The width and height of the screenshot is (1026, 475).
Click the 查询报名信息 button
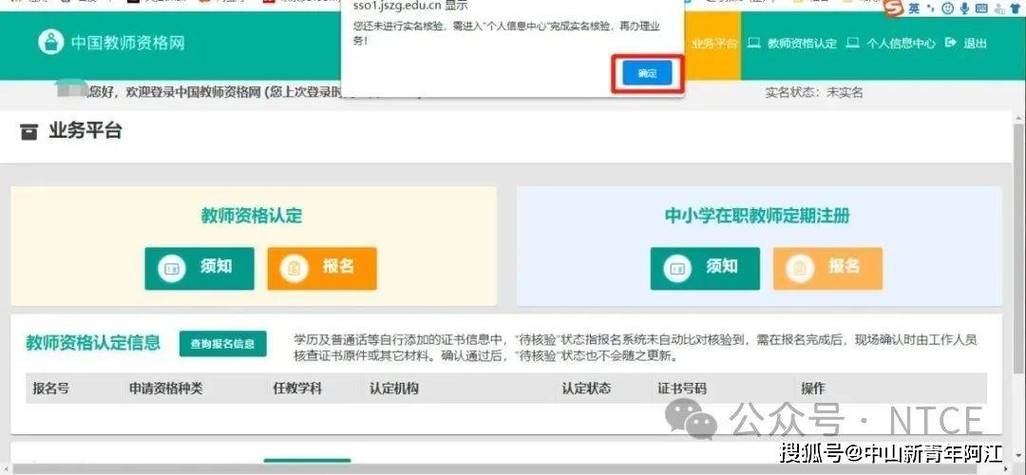tap(223, 343)
